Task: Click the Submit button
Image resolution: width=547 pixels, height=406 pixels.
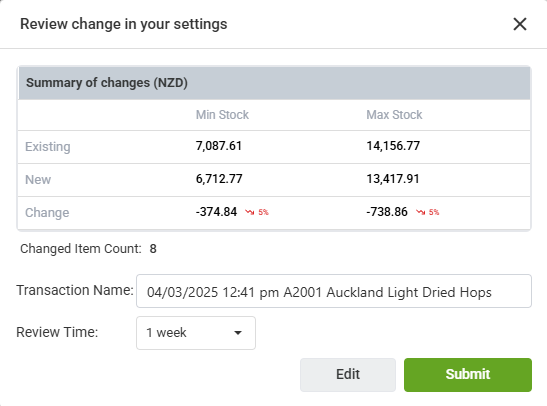Action: [468, 375]
